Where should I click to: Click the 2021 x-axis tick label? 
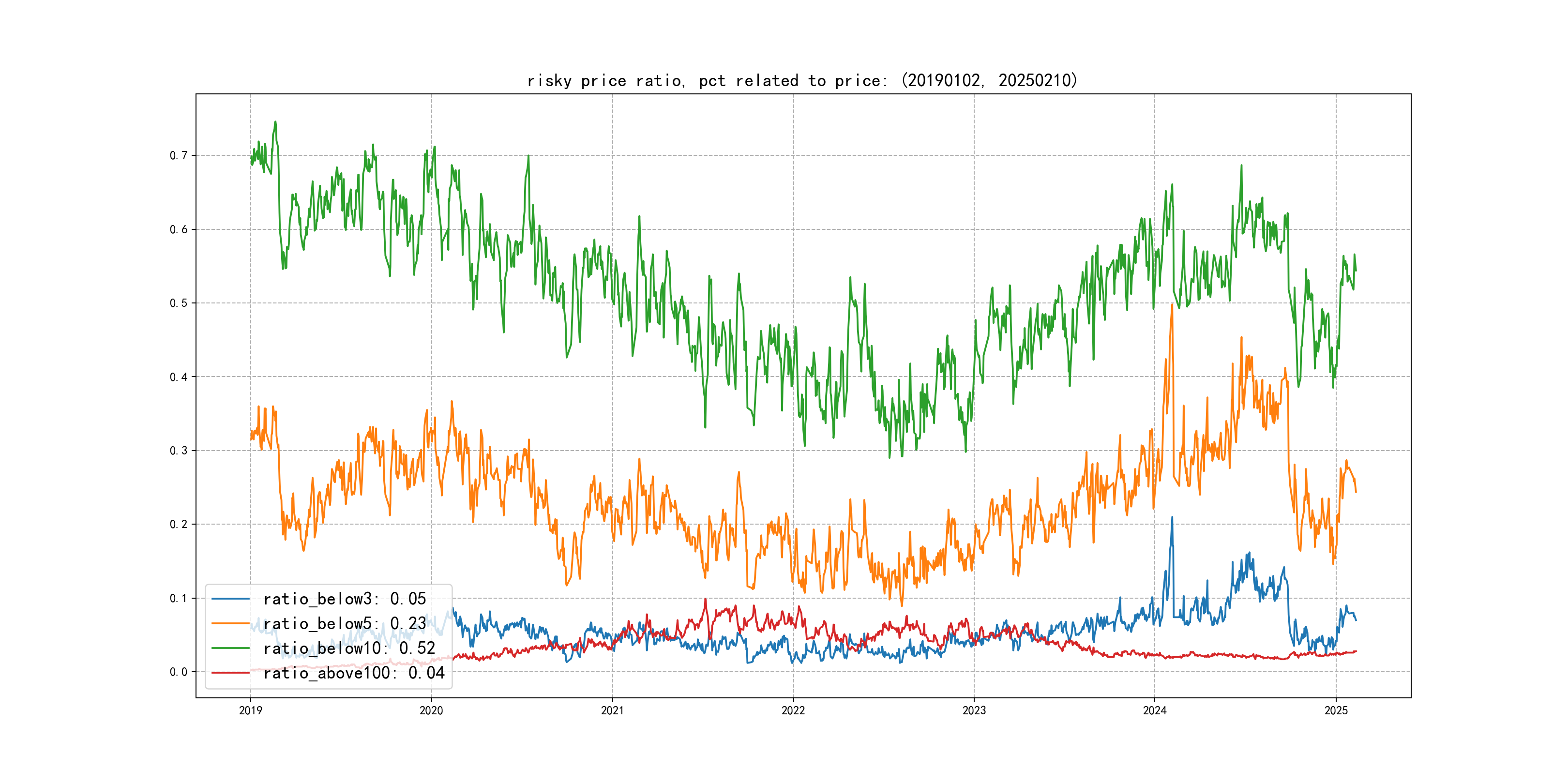tap(612, 710)
